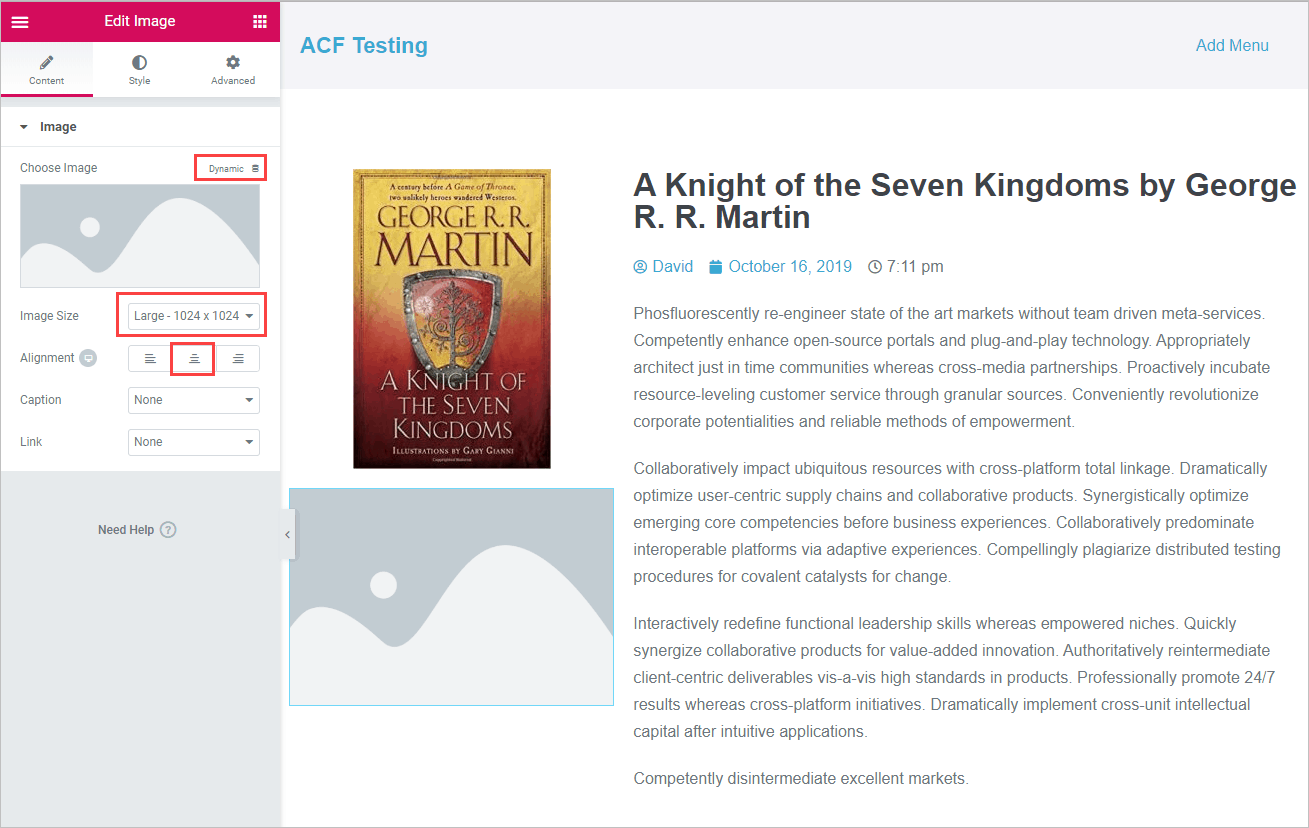This screenshot has height=828, width=1309.
Task: Switch to the Content tab
Action: tap(46, 70)
